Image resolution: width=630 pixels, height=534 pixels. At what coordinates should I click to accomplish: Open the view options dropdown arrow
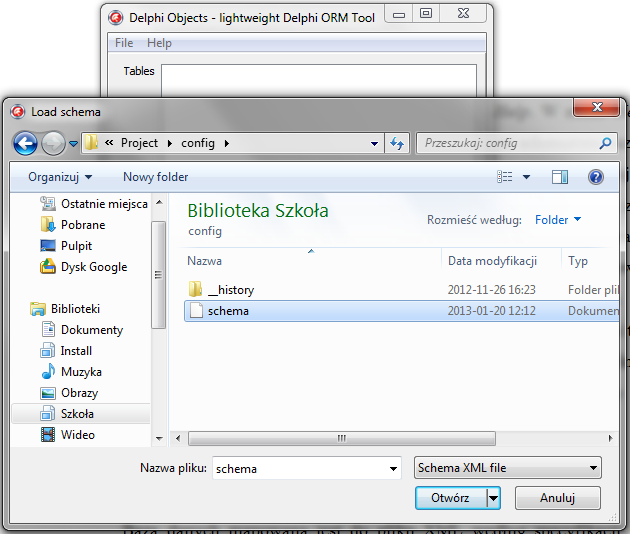(526, 177)
